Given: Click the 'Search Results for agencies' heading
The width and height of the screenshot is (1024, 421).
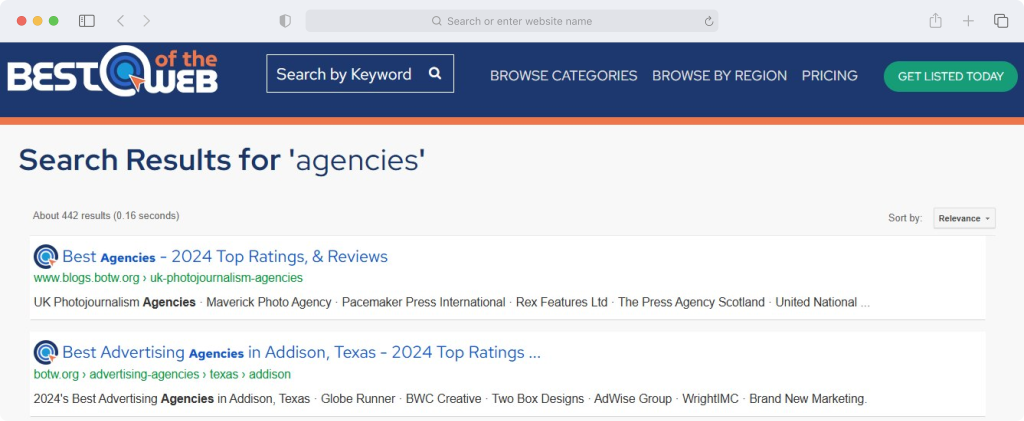Looking at the screenshot, I should pos(222,160).
